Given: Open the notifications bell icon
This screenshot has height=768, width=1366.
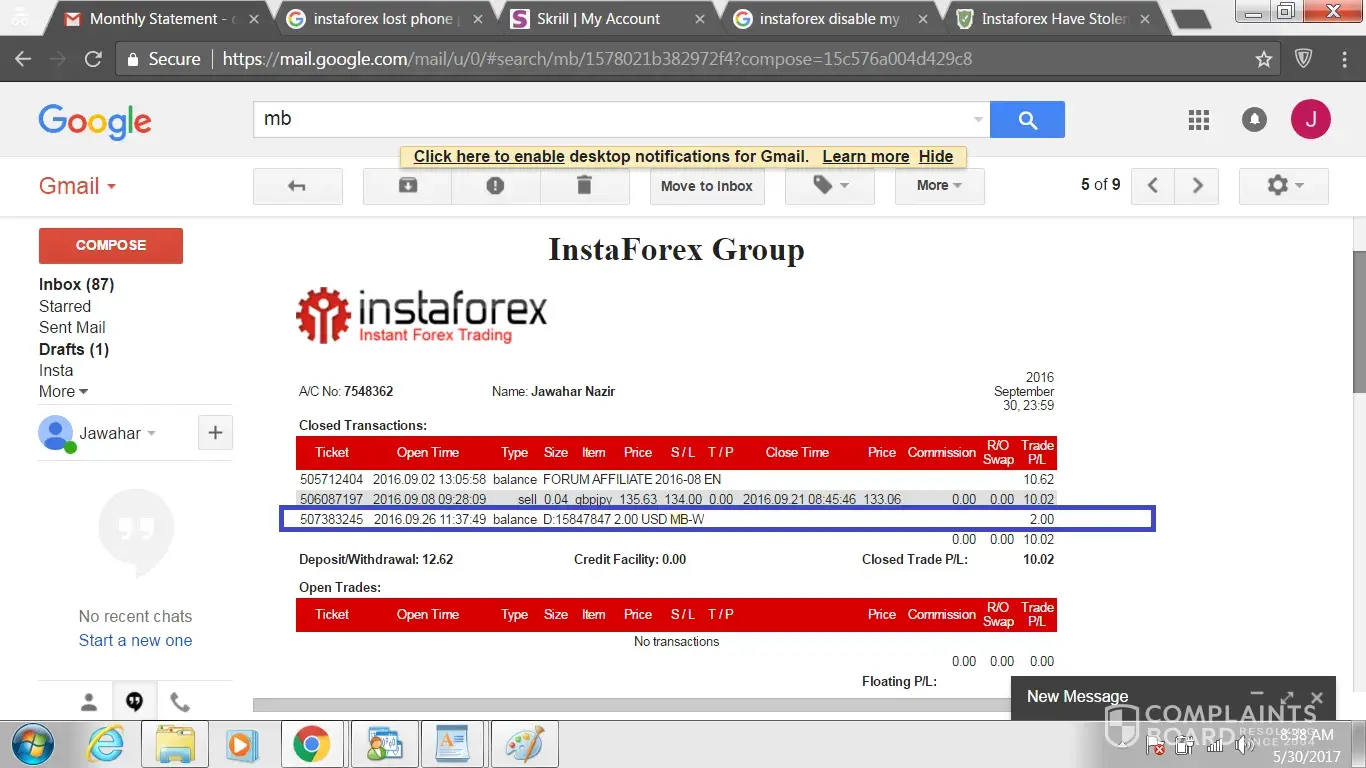Looking at the screenshot, I should pos(1254,120).
